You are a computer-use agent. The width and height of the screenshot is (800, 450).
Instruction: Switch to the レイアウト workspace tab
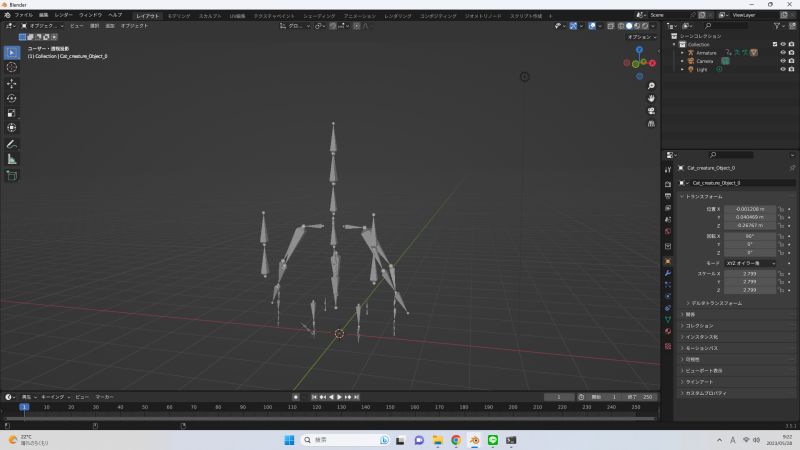click(x=147, y=16)
